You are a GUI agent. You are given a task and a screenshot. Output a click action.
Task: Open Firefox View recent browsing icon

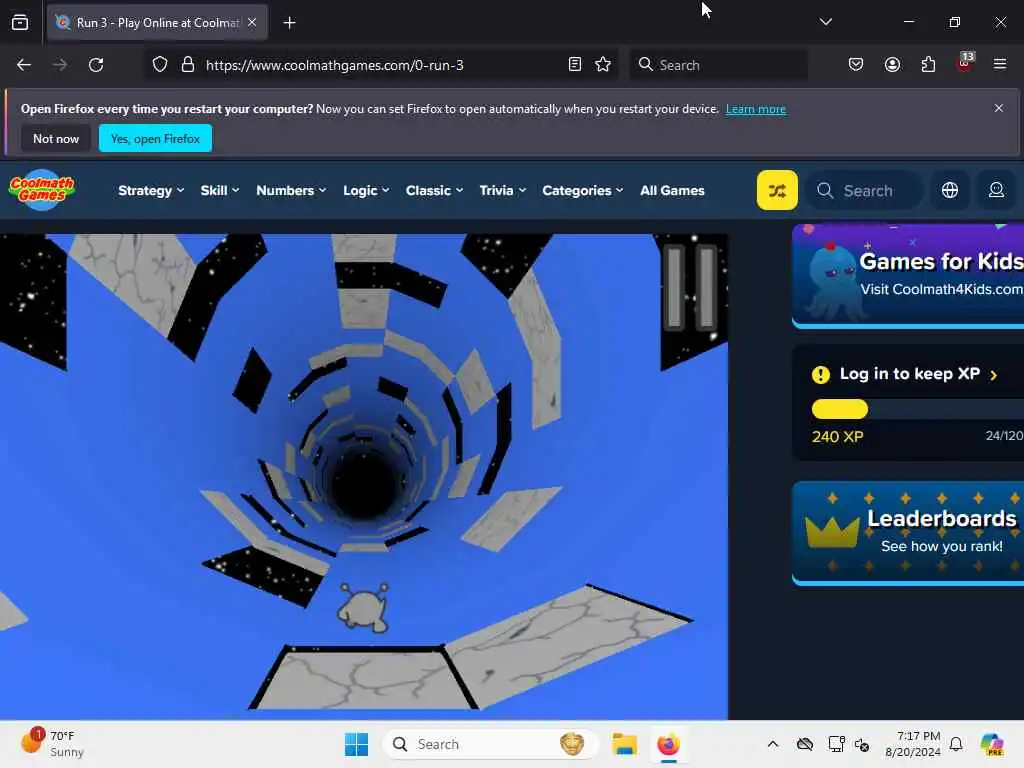coord(20,22)
